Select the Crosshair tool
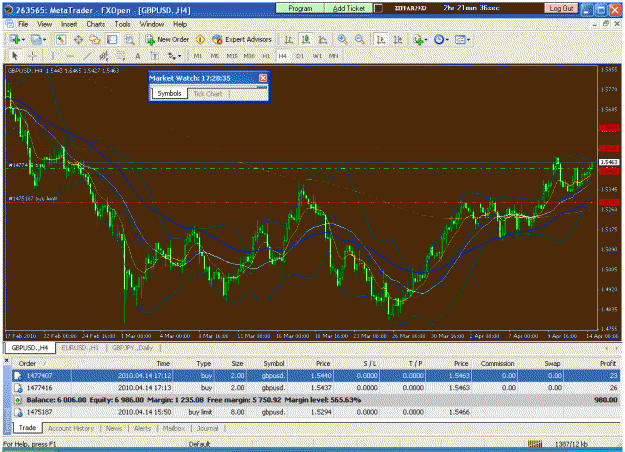This screenshot has height=452, width=625. pos(33,56)
